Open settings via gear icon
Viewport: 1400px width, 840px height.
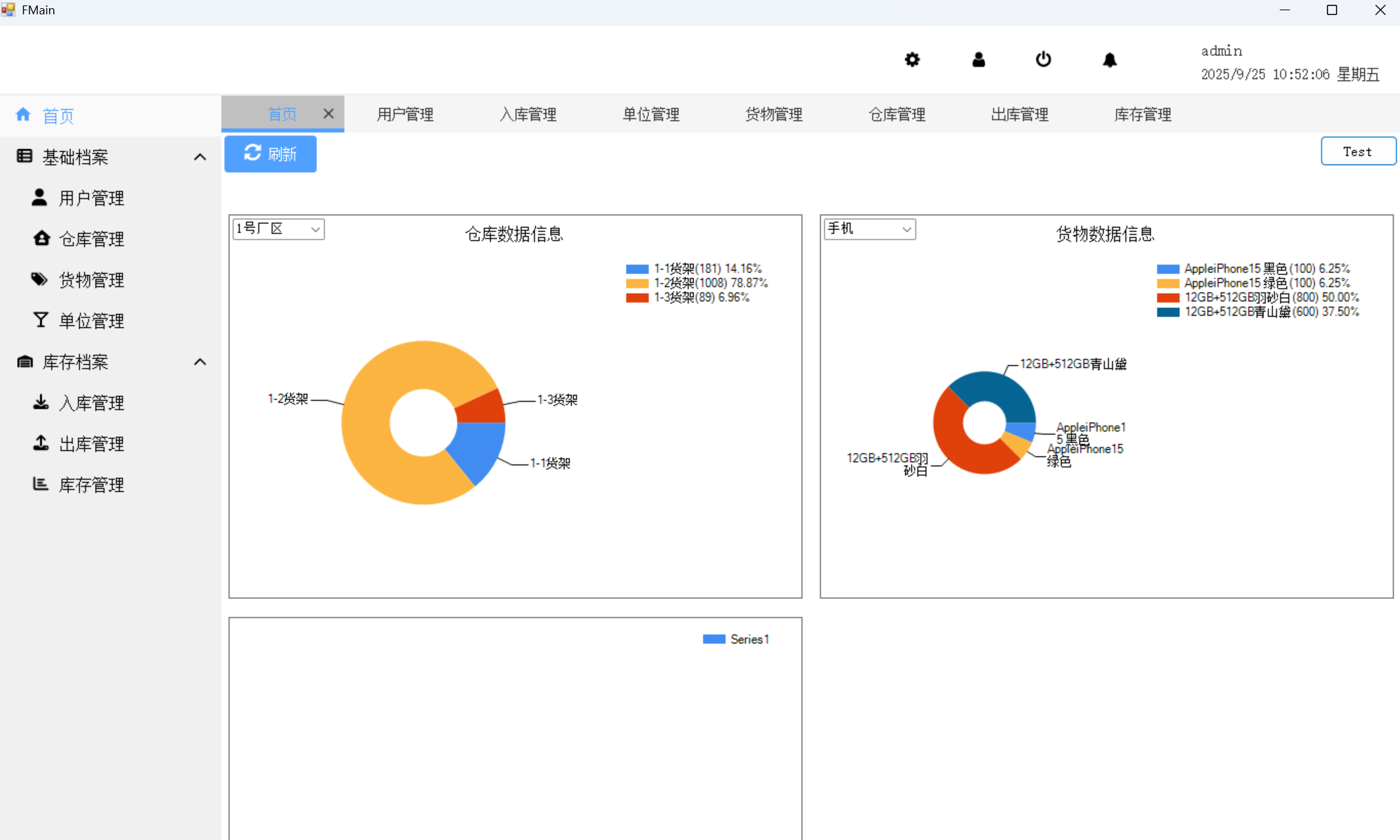point(912,59)
